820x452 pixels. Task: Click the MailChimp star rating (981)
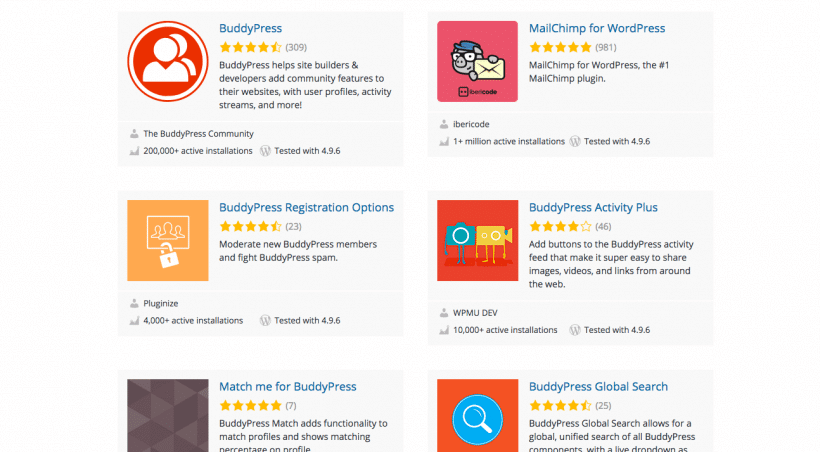click(x=560, y=47)
